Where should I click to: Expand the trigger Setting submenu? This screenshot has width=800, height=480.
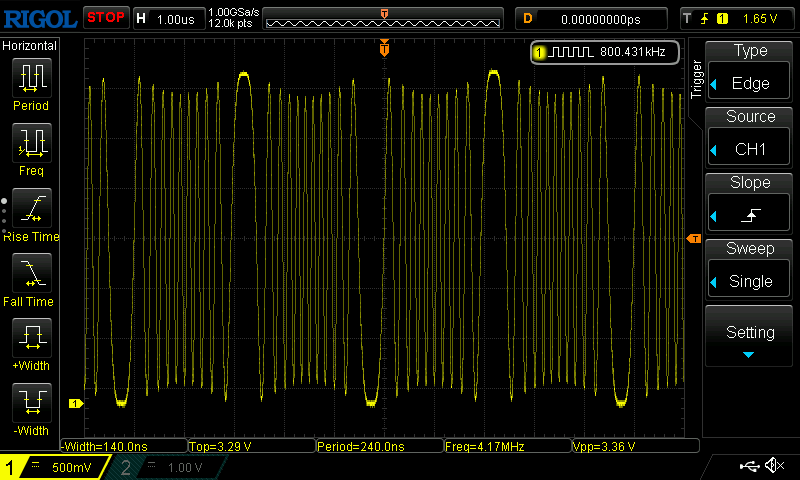[749, 337]
